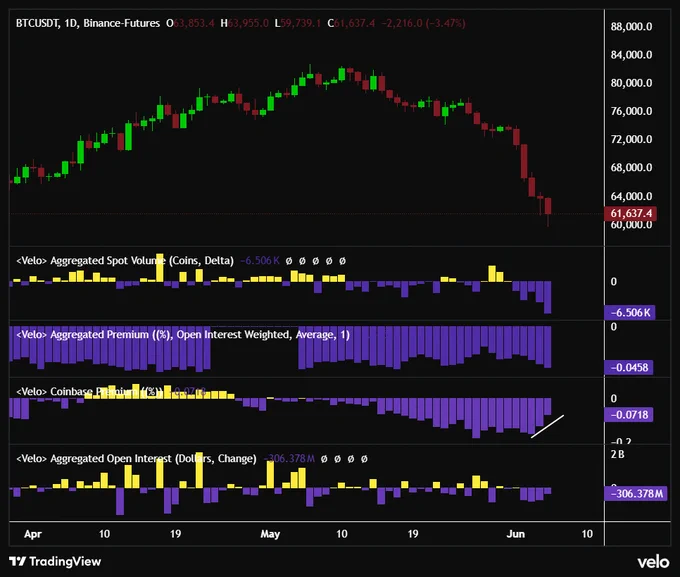Click the Apr label on time axis
The height and width of the screenshot is (577, 680).
pyautogui.click(x=33, y=534)
